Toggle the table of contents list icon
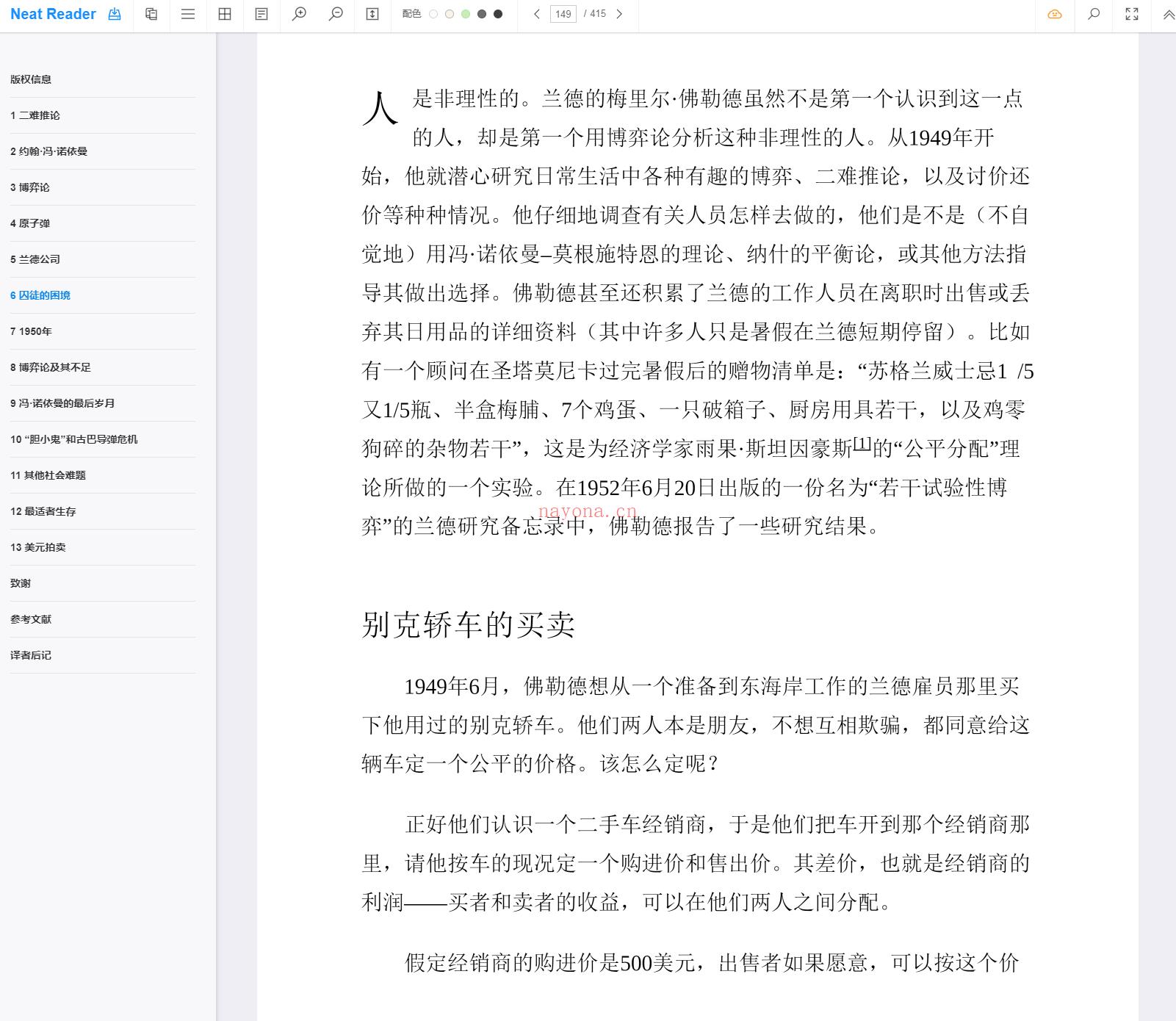The width and height of the screenshot is (1176, 1021). [x=188, y=14]
